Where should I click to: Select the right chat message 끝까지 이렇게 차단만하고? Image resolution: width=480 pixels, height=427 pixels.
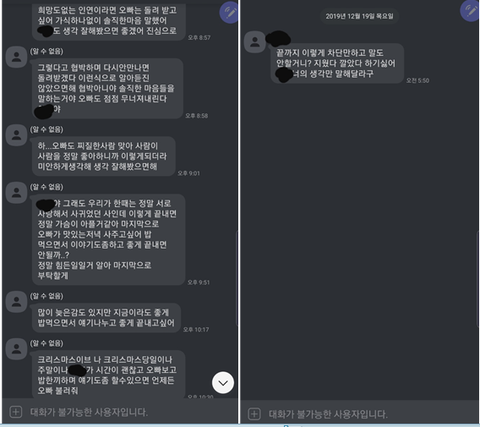pos(337,63)
